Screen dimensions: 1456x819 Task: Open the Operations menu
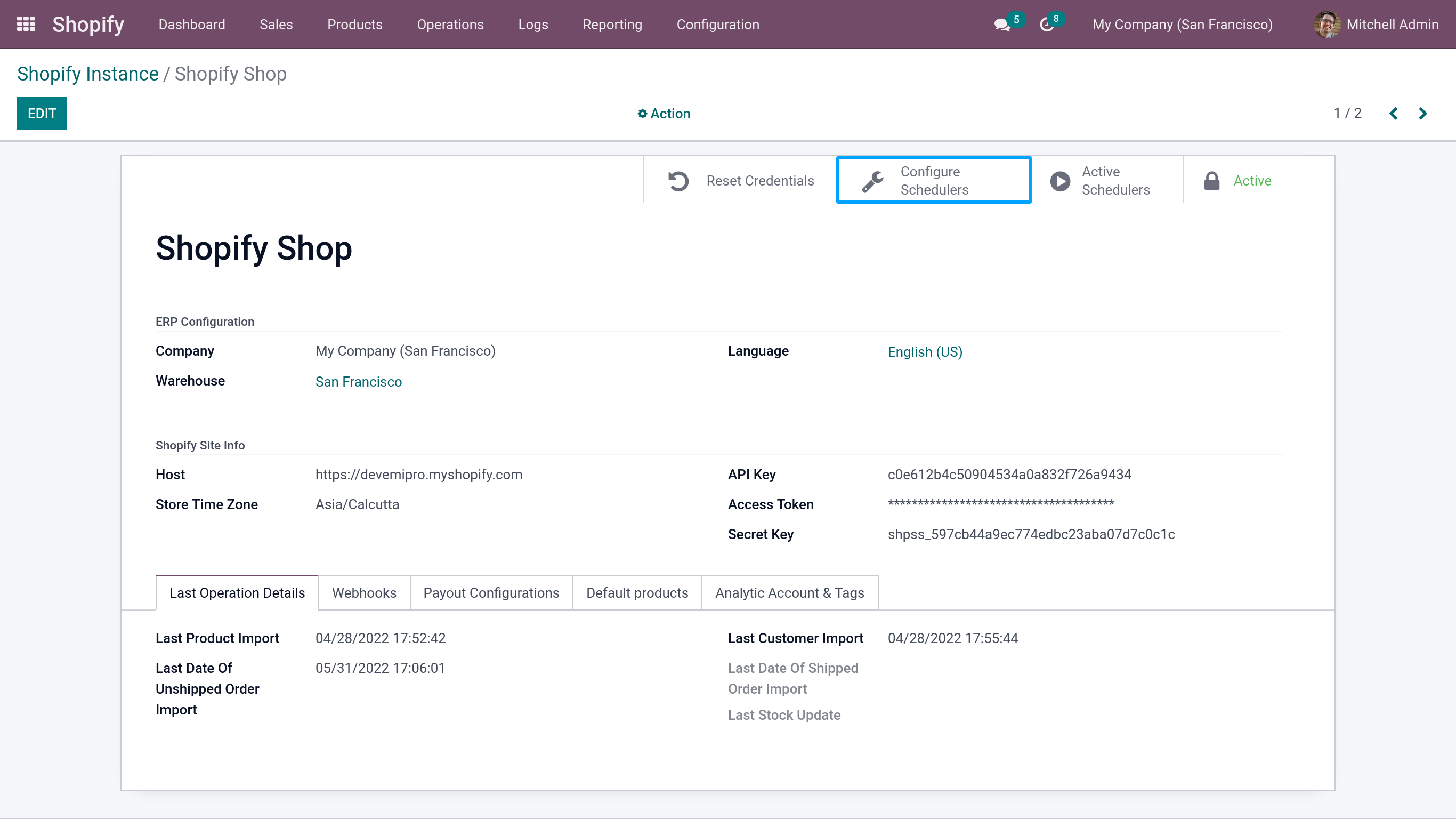pyautogui.click(x=450, y=25)
